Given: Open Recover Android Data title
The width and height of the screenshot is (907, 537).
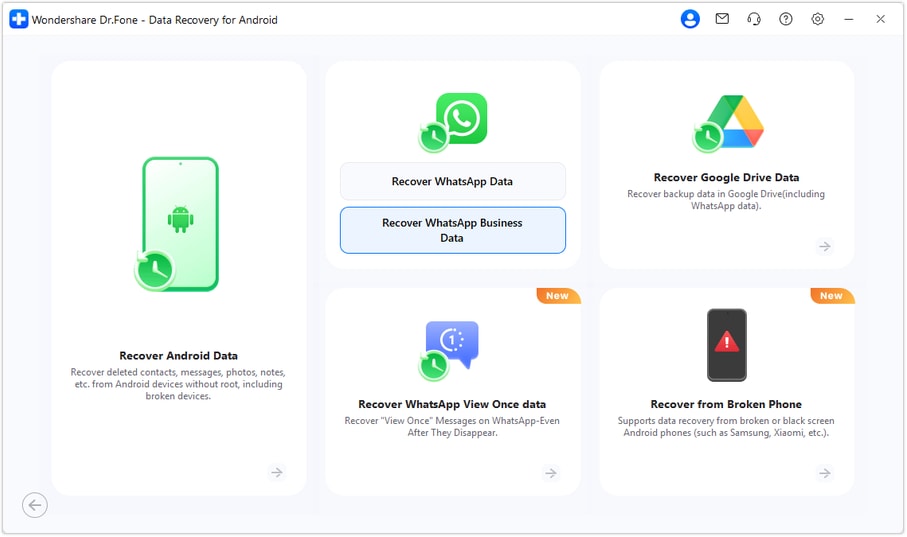Looking at the screenshot, I should (x=178, y=355).
